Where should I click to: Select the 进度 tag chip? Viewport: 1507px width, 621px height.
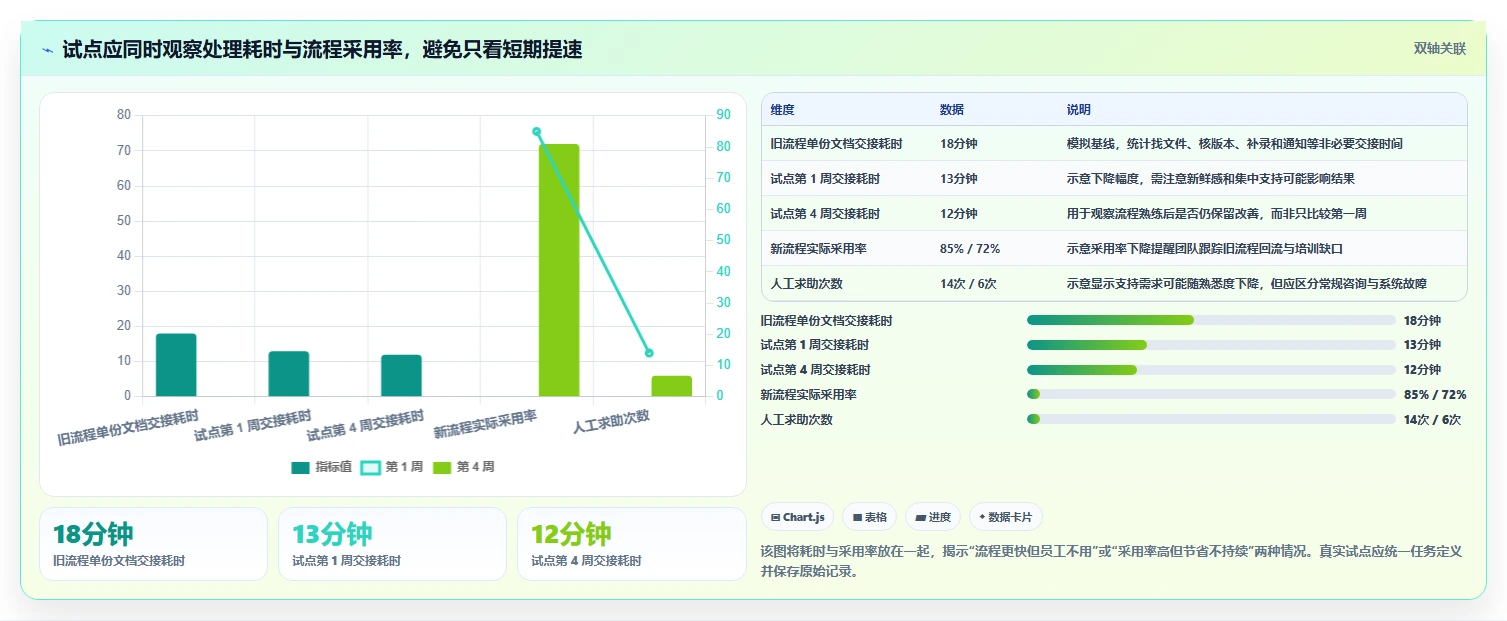933,517
